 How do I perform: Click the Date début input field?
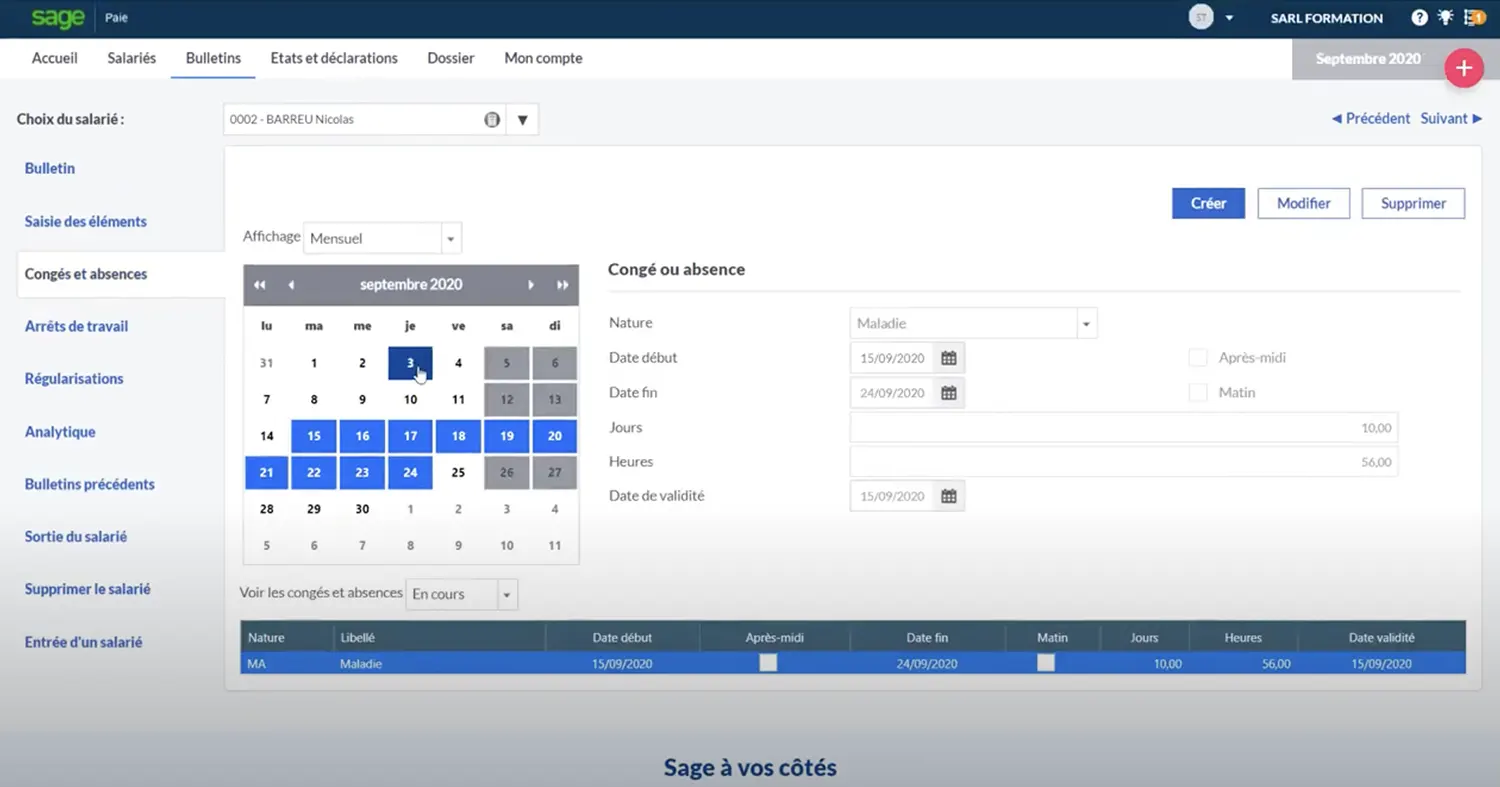[892, 358]
